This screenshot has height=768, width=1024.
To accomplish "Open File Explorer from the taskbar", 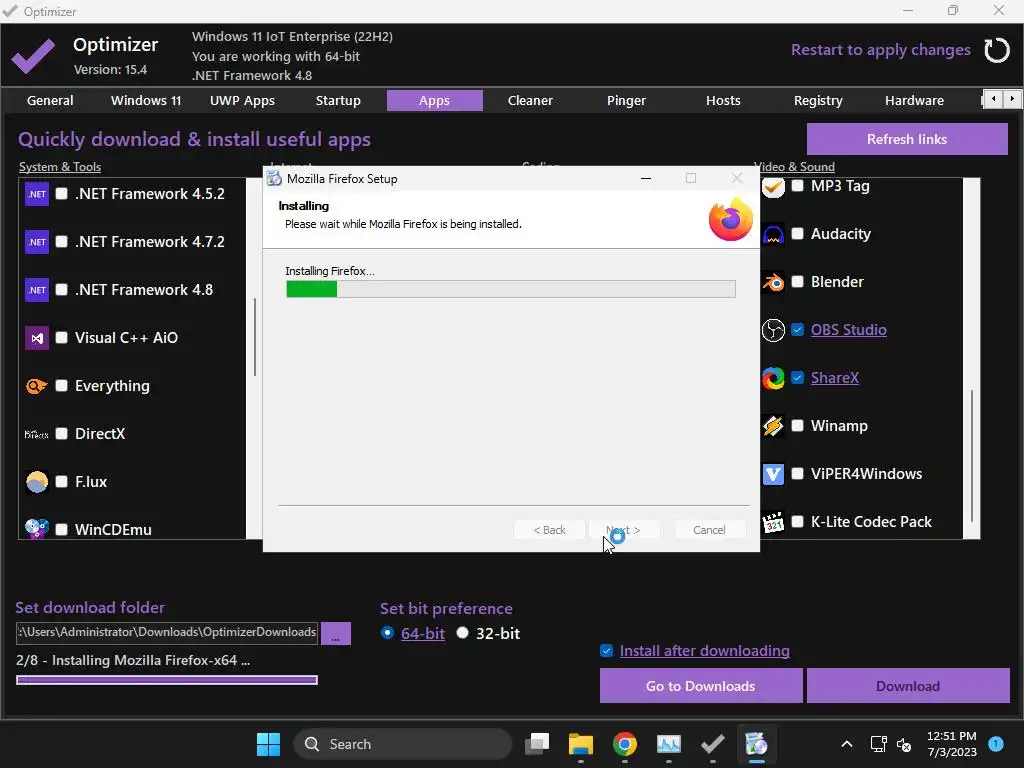I will tap(581, 744).
